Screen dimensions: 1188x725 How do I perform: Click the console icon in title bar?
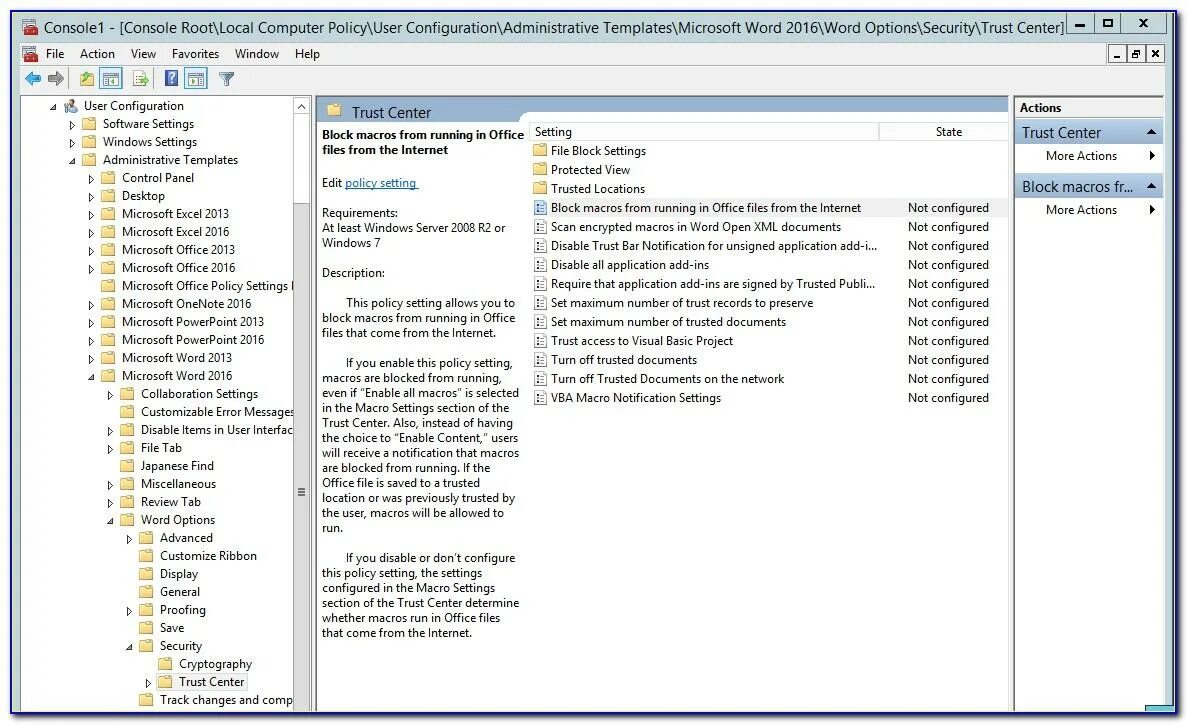[x=30, y=28]
